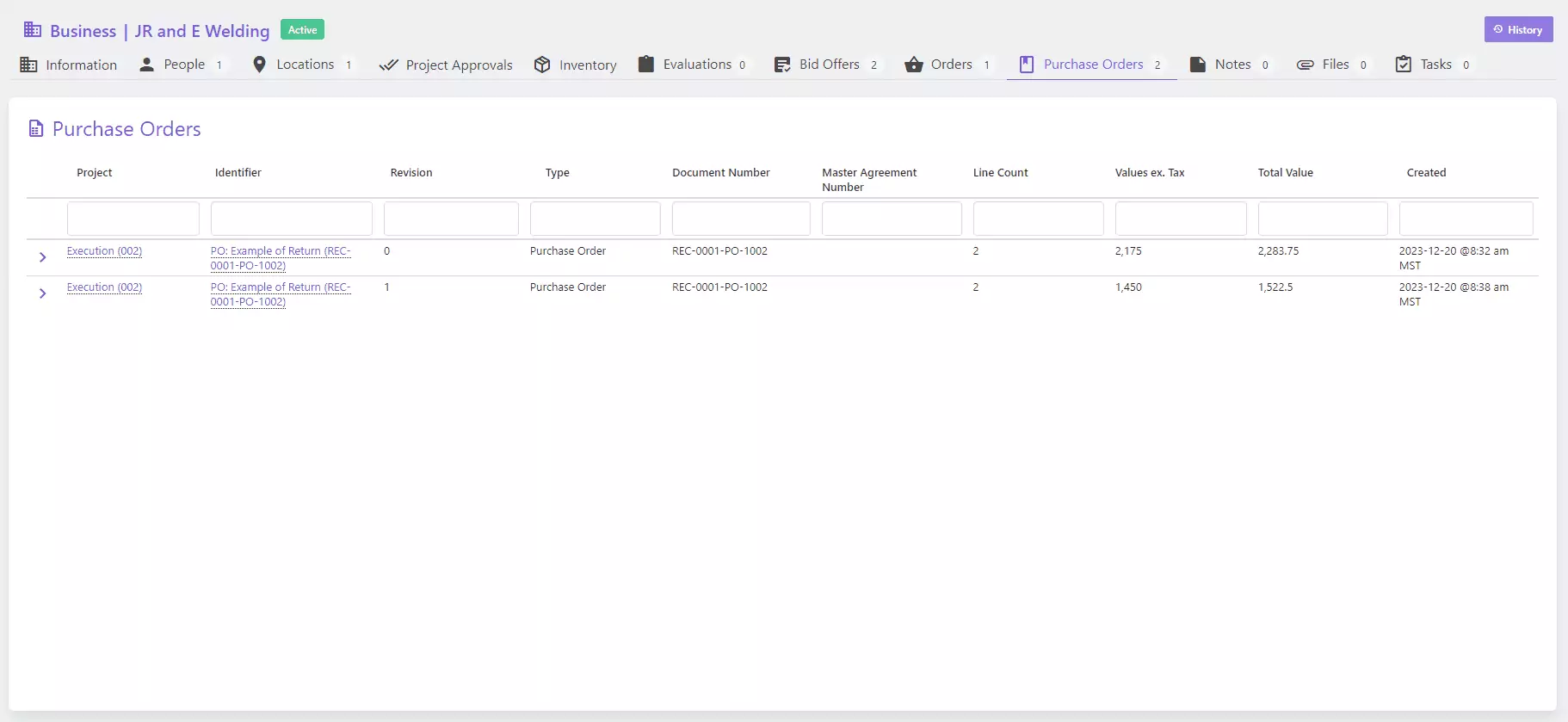The width and height of the screenshot is (1568, 722).
Task: Click the Total Value filter field
Action: point(1323,219)
